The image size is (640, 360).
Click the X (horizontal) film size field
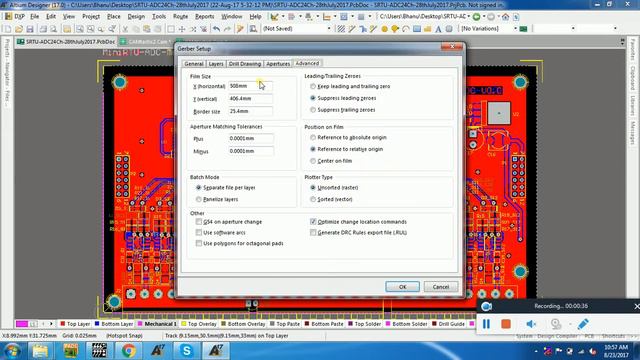pos(250,86)
